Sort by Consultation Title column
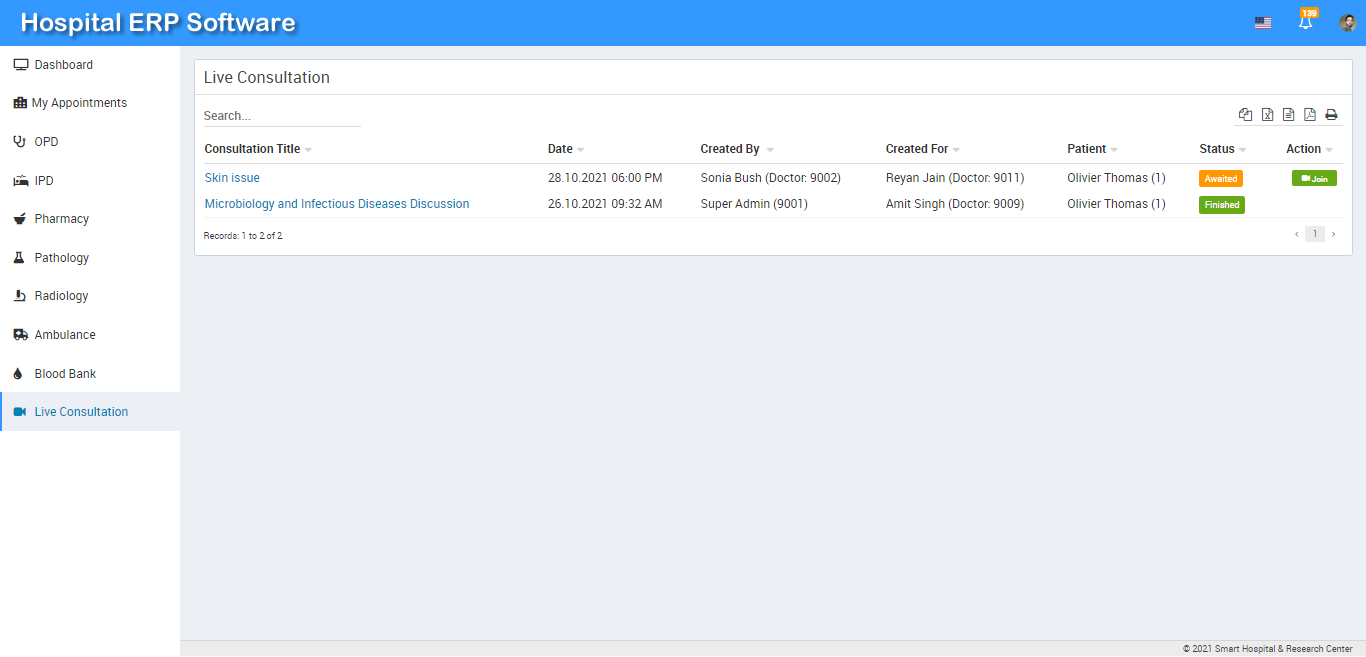1366x657 pixels. coord(253,149)
